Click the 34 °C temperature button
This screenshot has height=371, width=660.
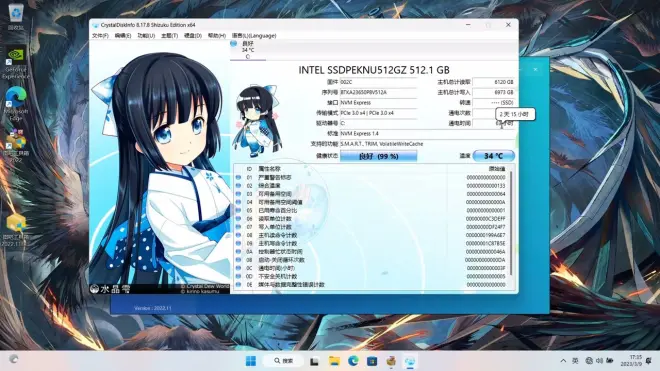pyautogui.click(x=493, y=156)
